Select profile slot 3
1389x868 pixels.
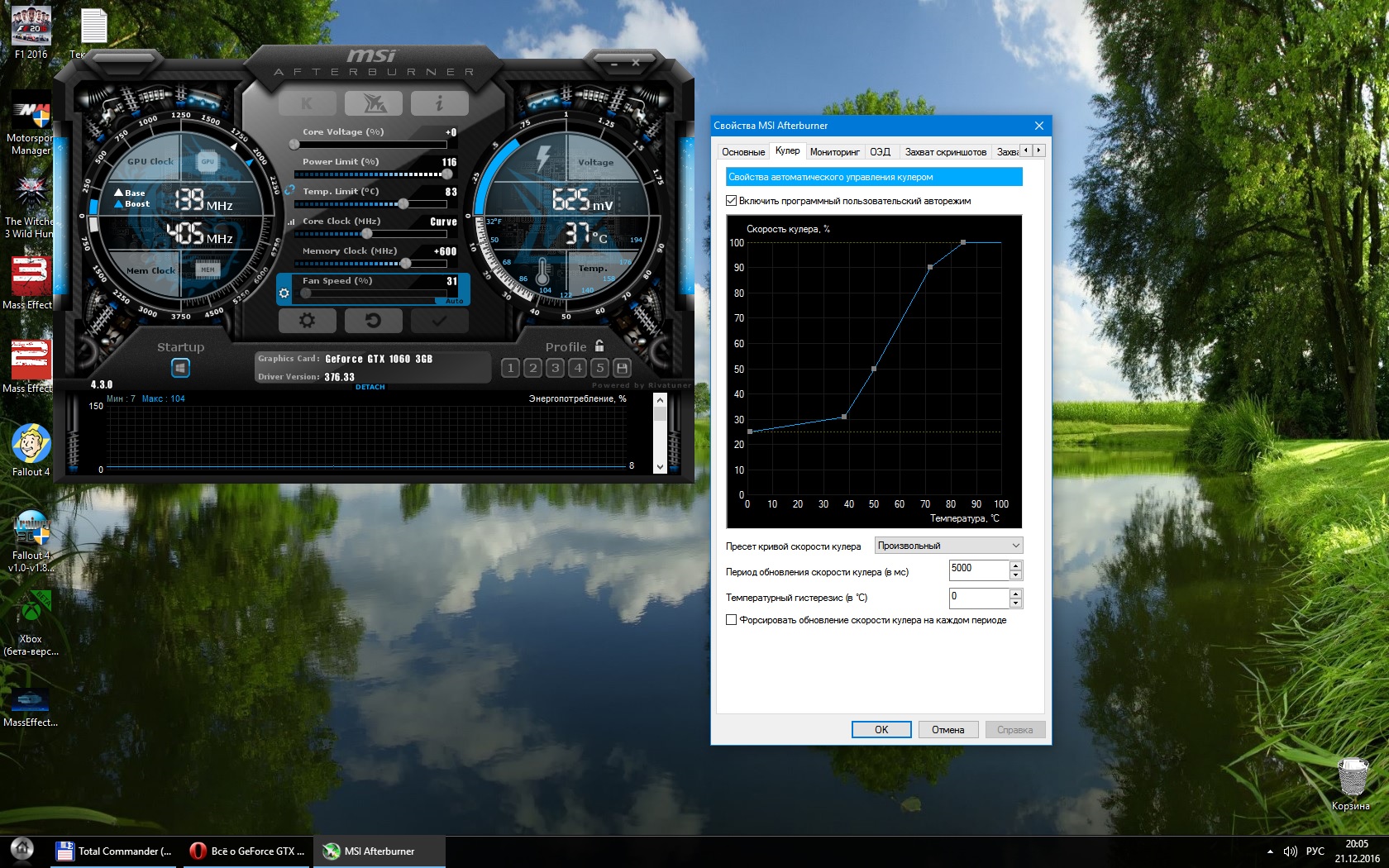tap(556, 368)
